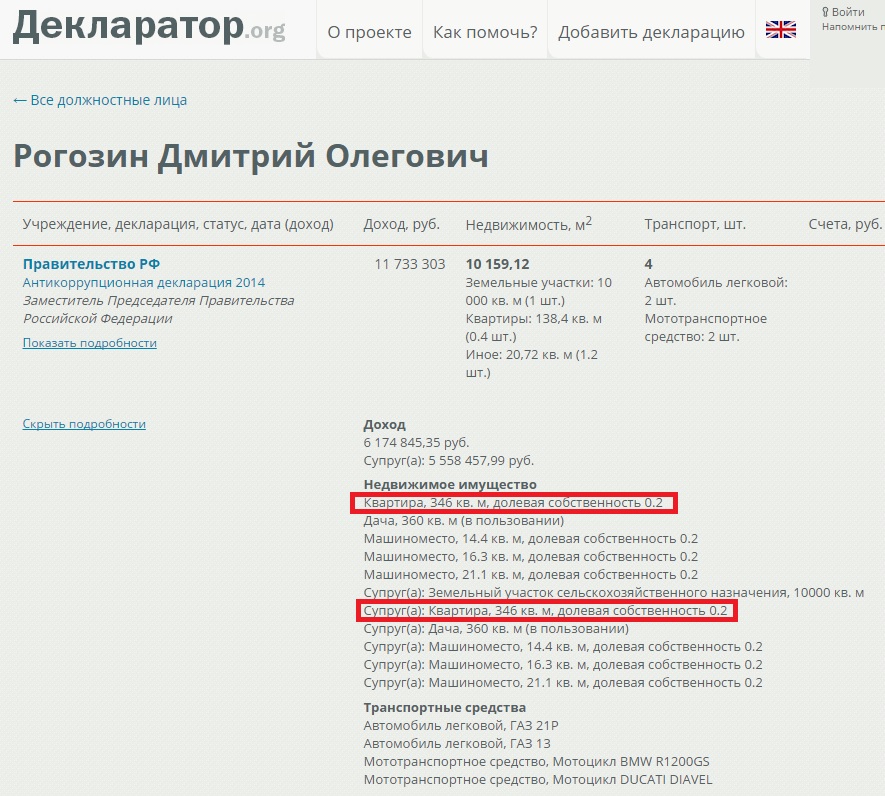Screen dimensions: 885x796
Task: Click the Войти login link
Action: pyautogui.click(x=848, y=12)
